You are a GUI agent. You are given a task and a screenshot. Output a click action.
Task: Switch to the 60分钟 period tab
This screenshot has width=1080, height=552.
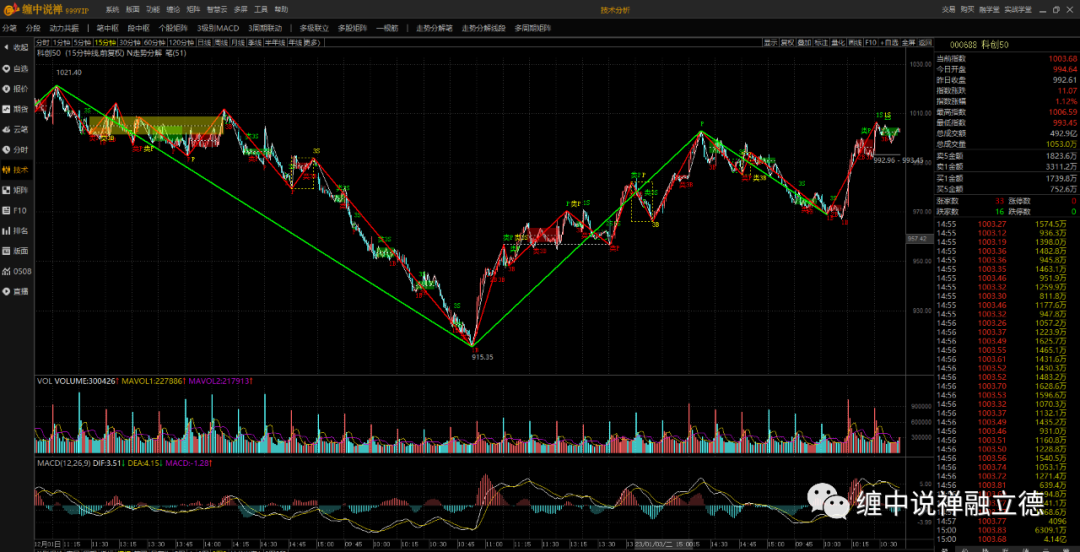155,42
